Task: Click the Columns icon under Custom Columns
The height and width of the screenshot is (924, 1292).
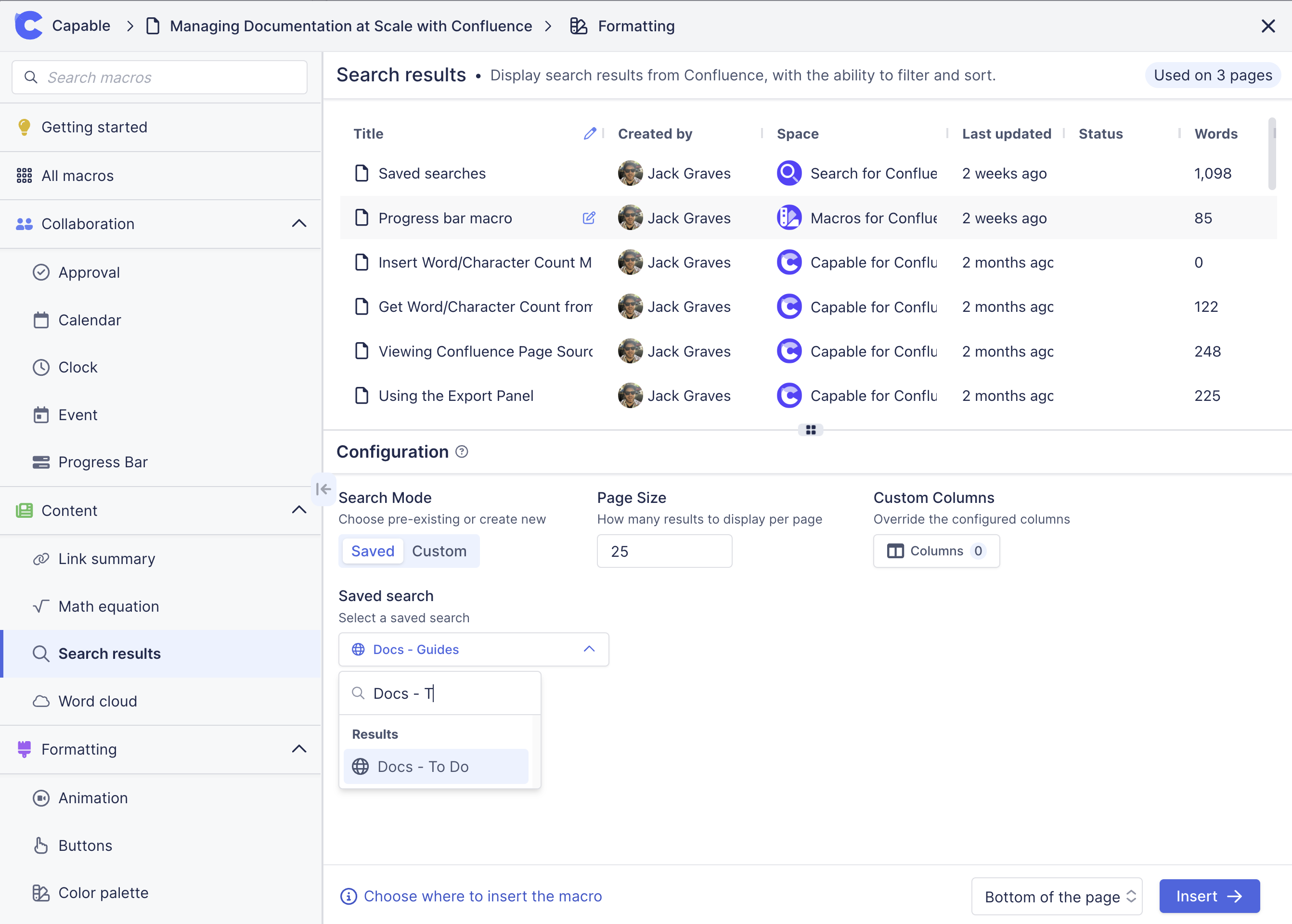Action: click(x=895, y=551)
